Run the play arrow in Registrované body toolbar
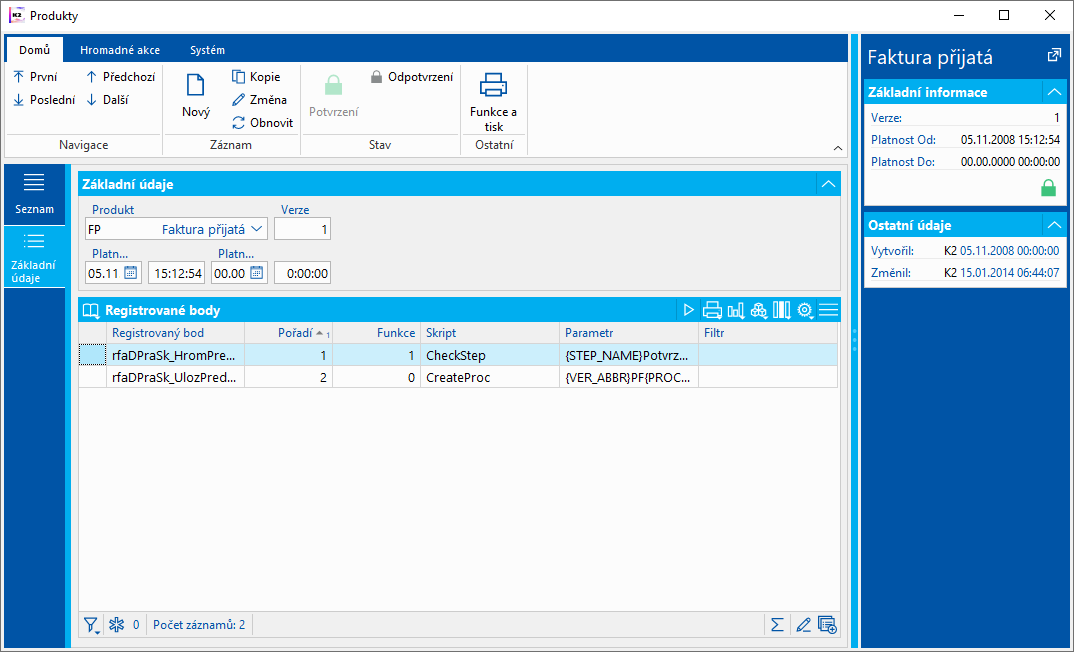Viewport: 1074px width, 652px height. [688, 310]
